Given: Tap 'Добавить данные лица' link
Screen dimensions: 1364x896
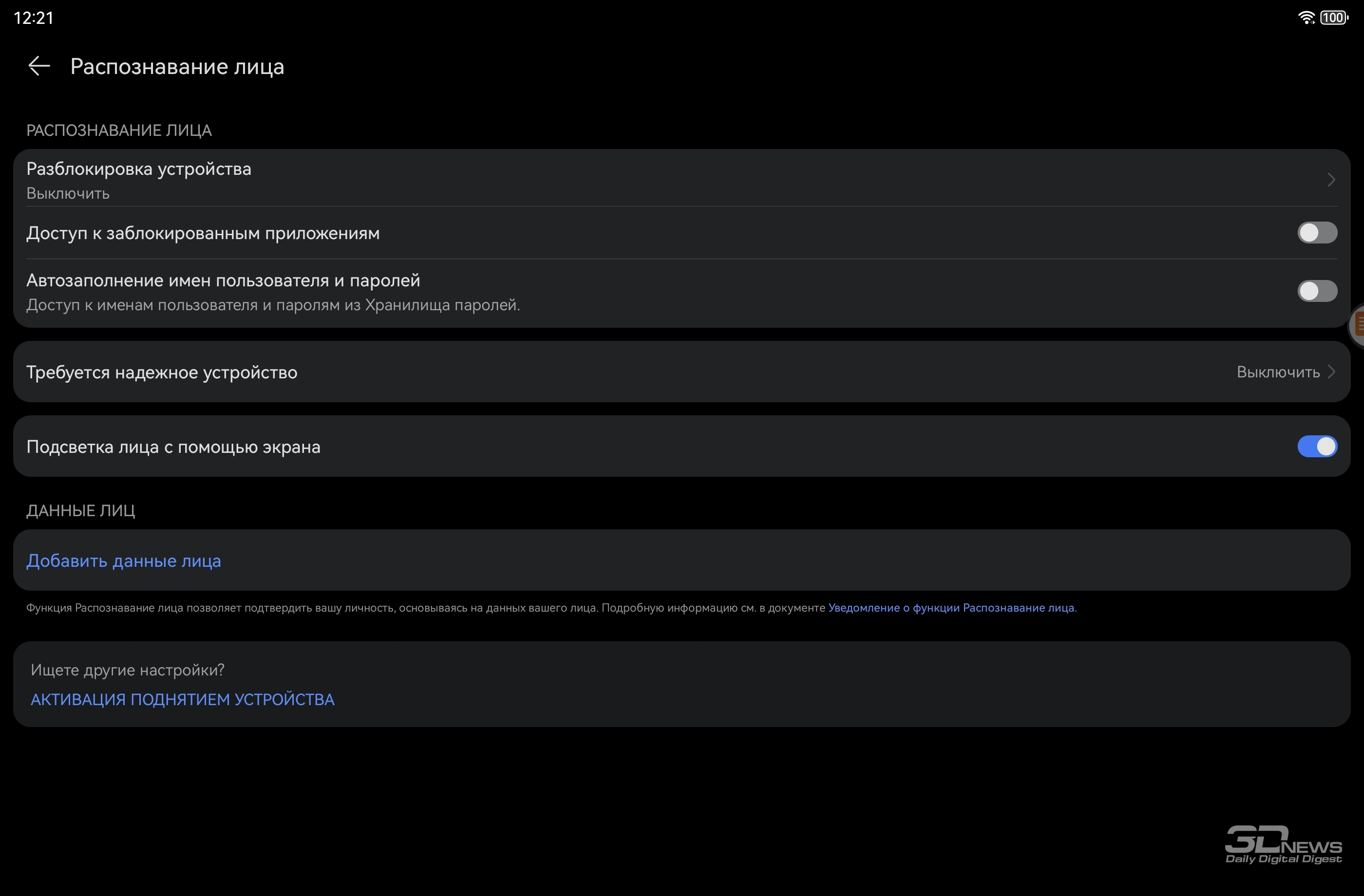Looking at the screenshot, I should [124, 560].
